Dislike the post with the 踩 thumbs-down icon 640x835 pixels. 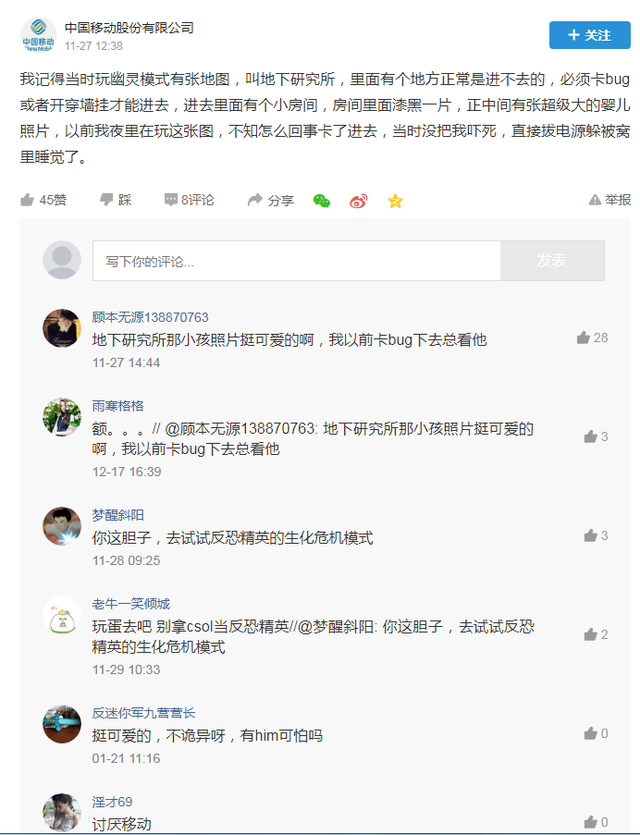pyautogui.click(x=107, y=200)
